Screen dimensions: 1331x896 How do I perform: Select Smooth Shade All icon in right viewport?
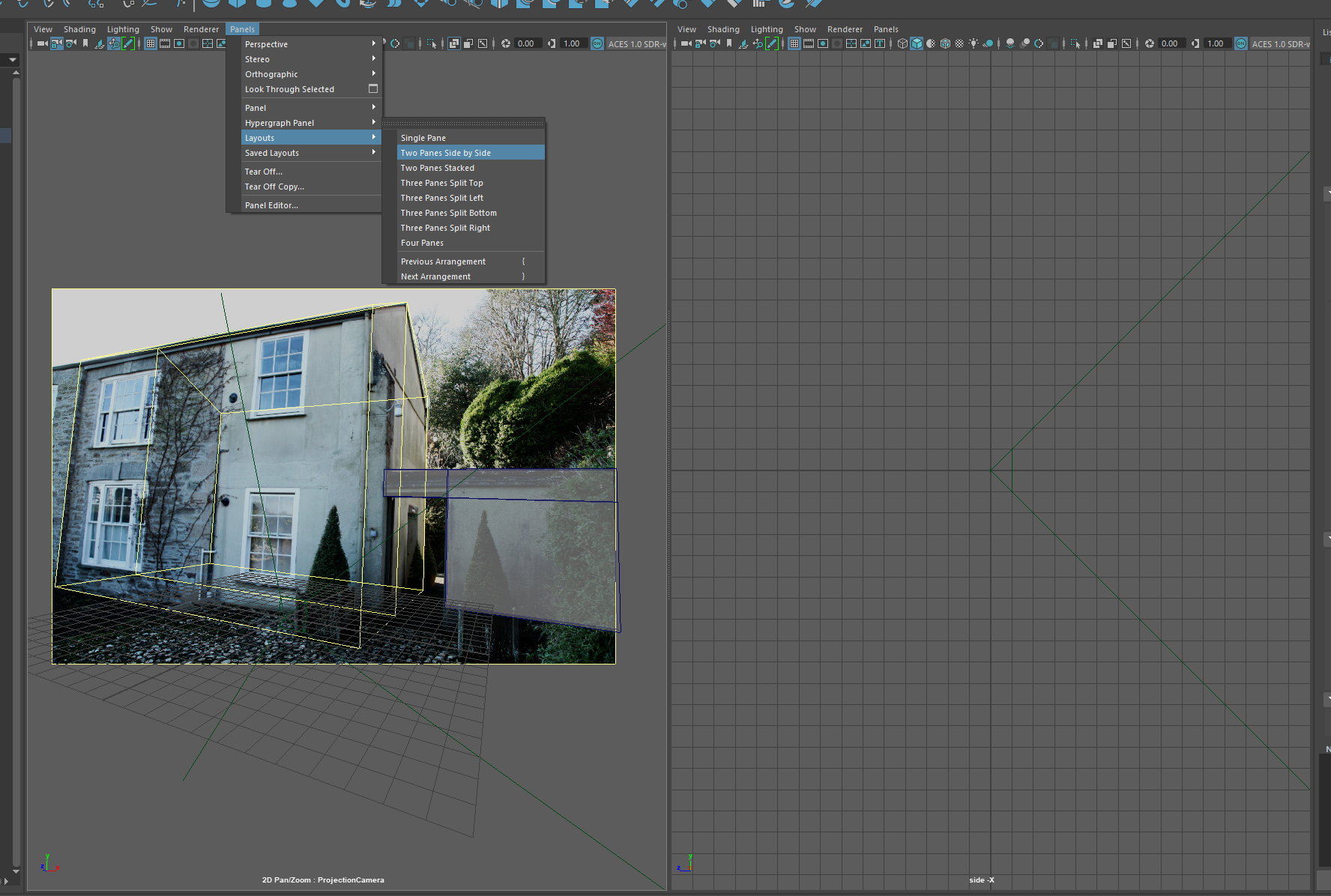[x=917, y=43]
